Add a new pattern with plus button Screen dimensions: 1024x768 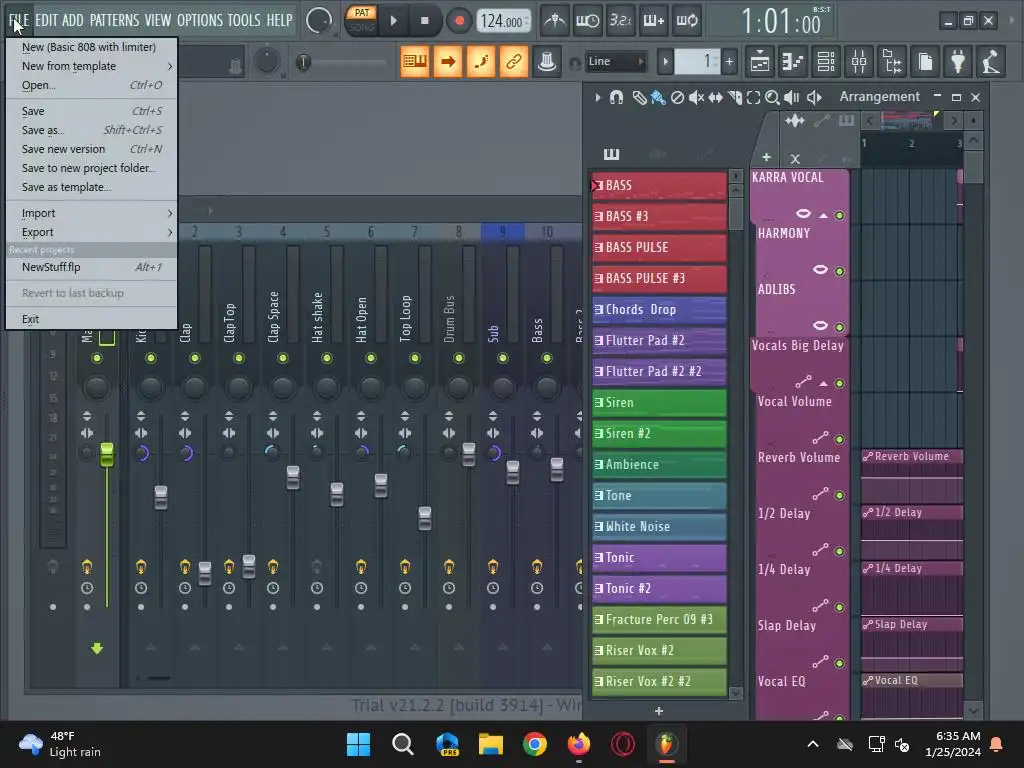pyautogui.click(x=729, y=62)
